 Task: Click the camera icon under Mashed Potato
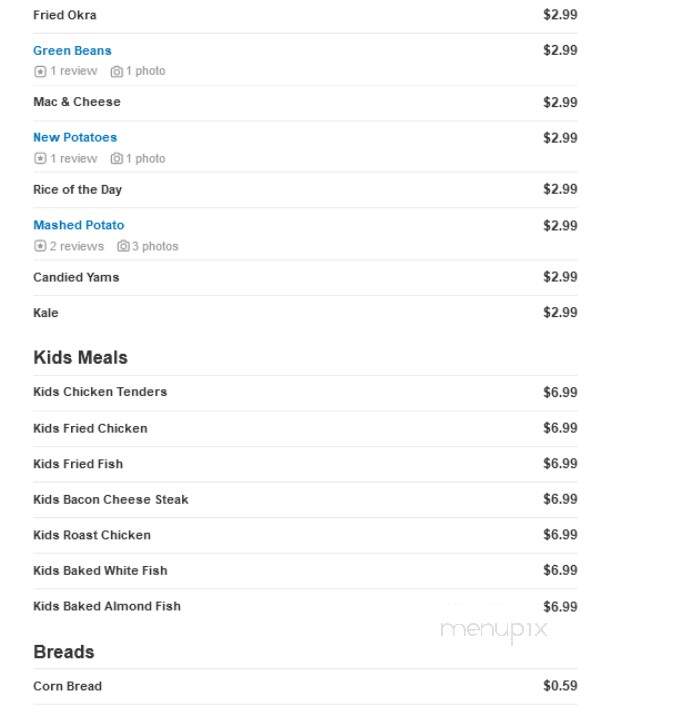click(x=123, y=246)
